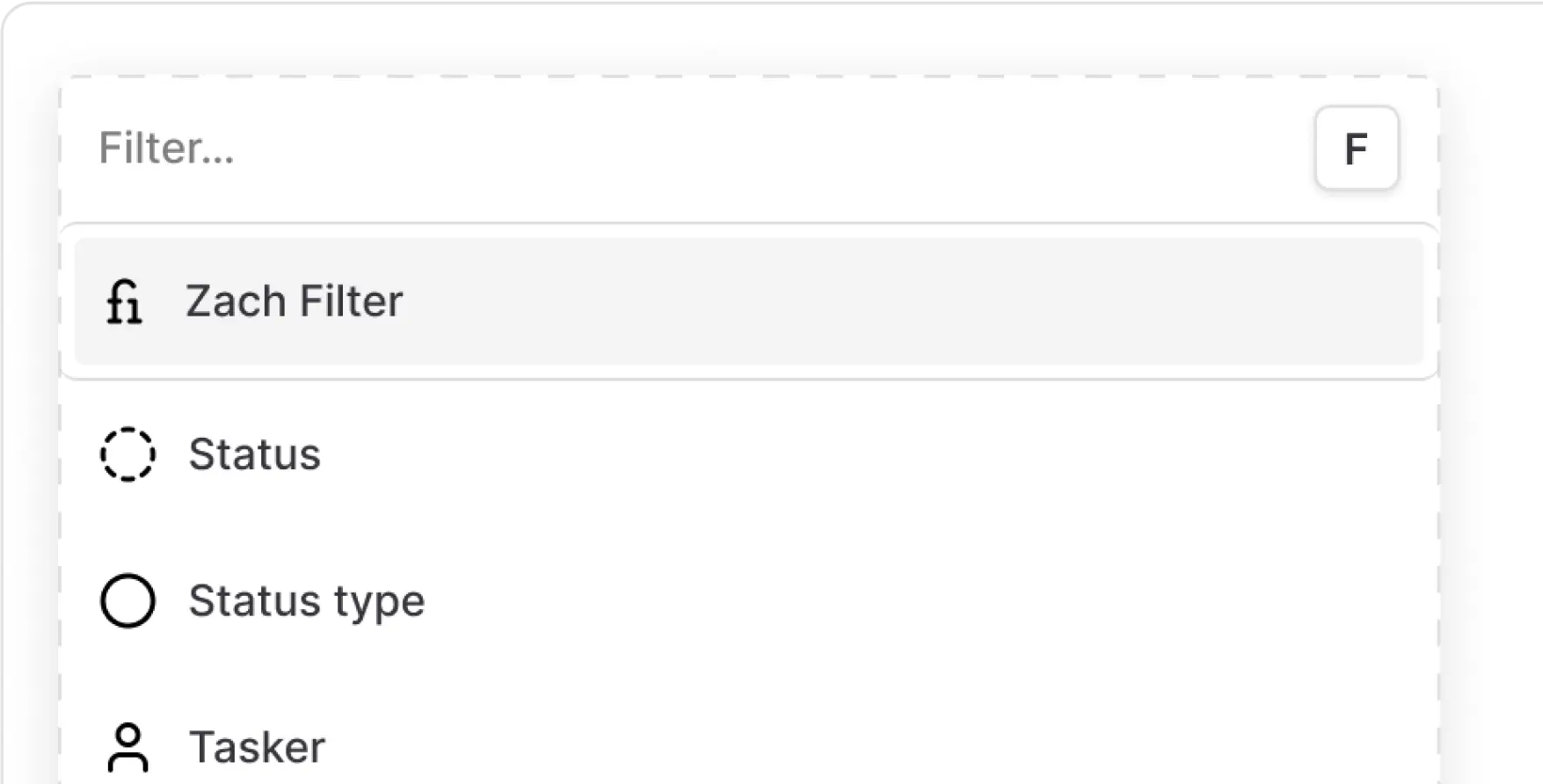Click the person icon next to Tasker
The height and width of the screenshot is (784, 1543).
click(128, 746)
